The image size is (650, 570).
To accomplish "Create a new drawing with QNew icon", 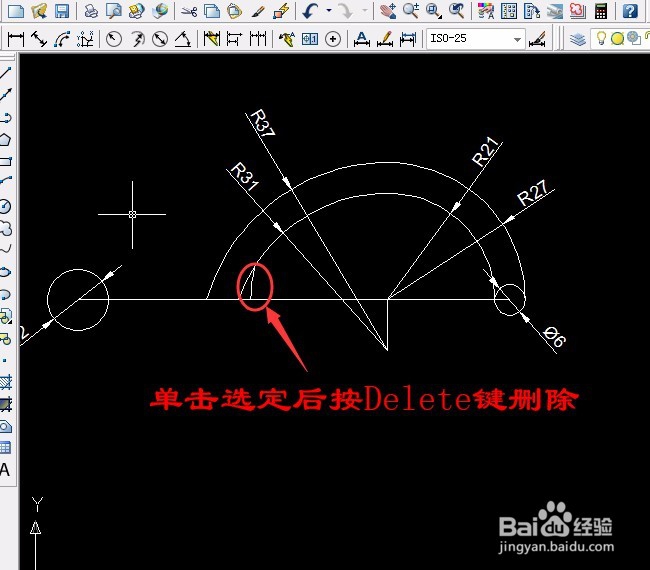I will (x=16, y=11).
